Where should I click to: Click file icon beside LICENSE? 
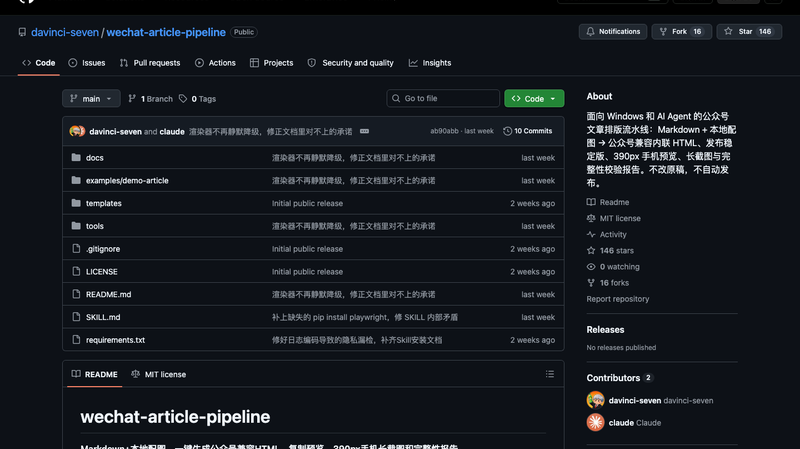coord(76,271)
